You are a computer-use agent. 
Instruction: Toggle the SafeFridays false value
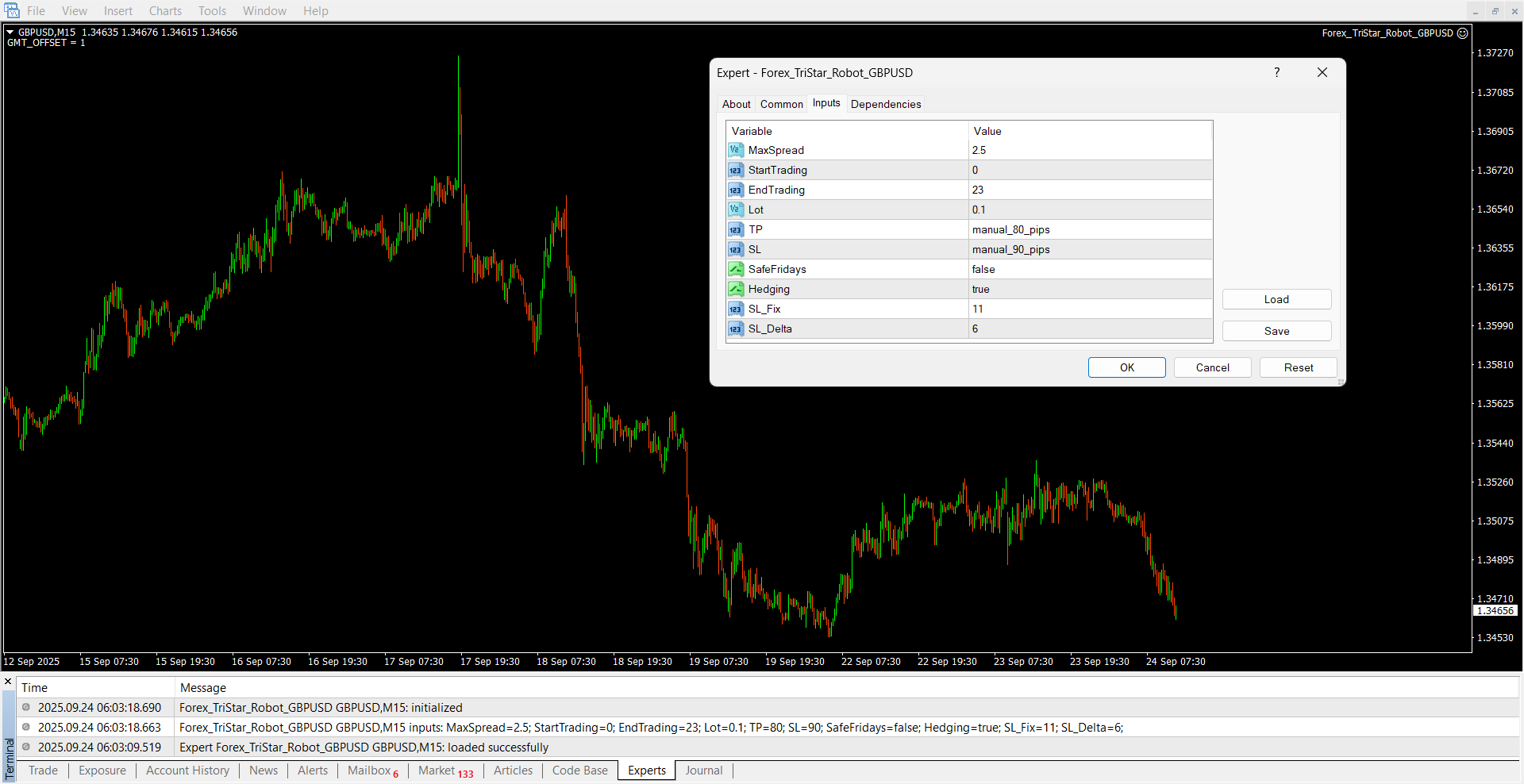[1090, 269]
